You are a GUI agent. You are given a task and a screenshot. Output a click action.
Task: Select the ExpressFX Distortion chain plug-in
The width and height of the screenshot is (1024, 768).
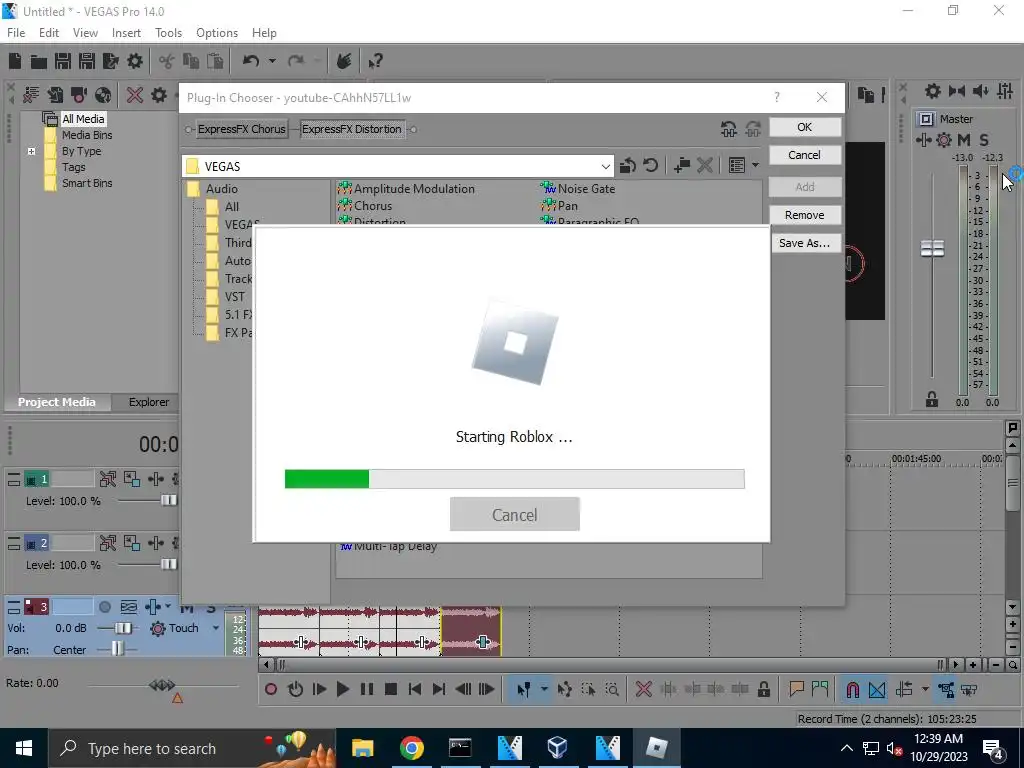(x=352, y=129)
